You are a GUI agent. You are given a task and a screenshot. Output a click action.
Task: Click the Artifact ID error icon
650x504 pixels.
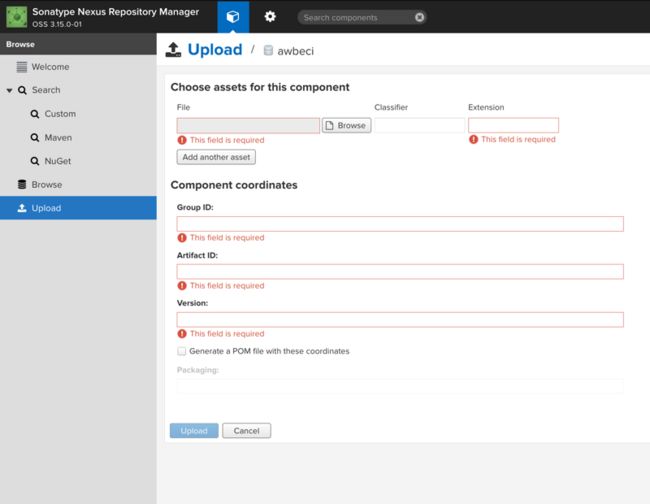click(x=182, y=286)
